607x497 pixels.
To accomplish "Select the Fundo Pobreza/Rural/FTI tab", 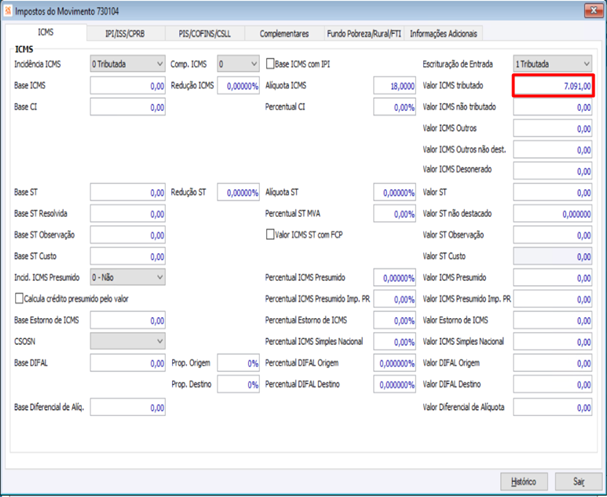I will (x=364, y=34).
